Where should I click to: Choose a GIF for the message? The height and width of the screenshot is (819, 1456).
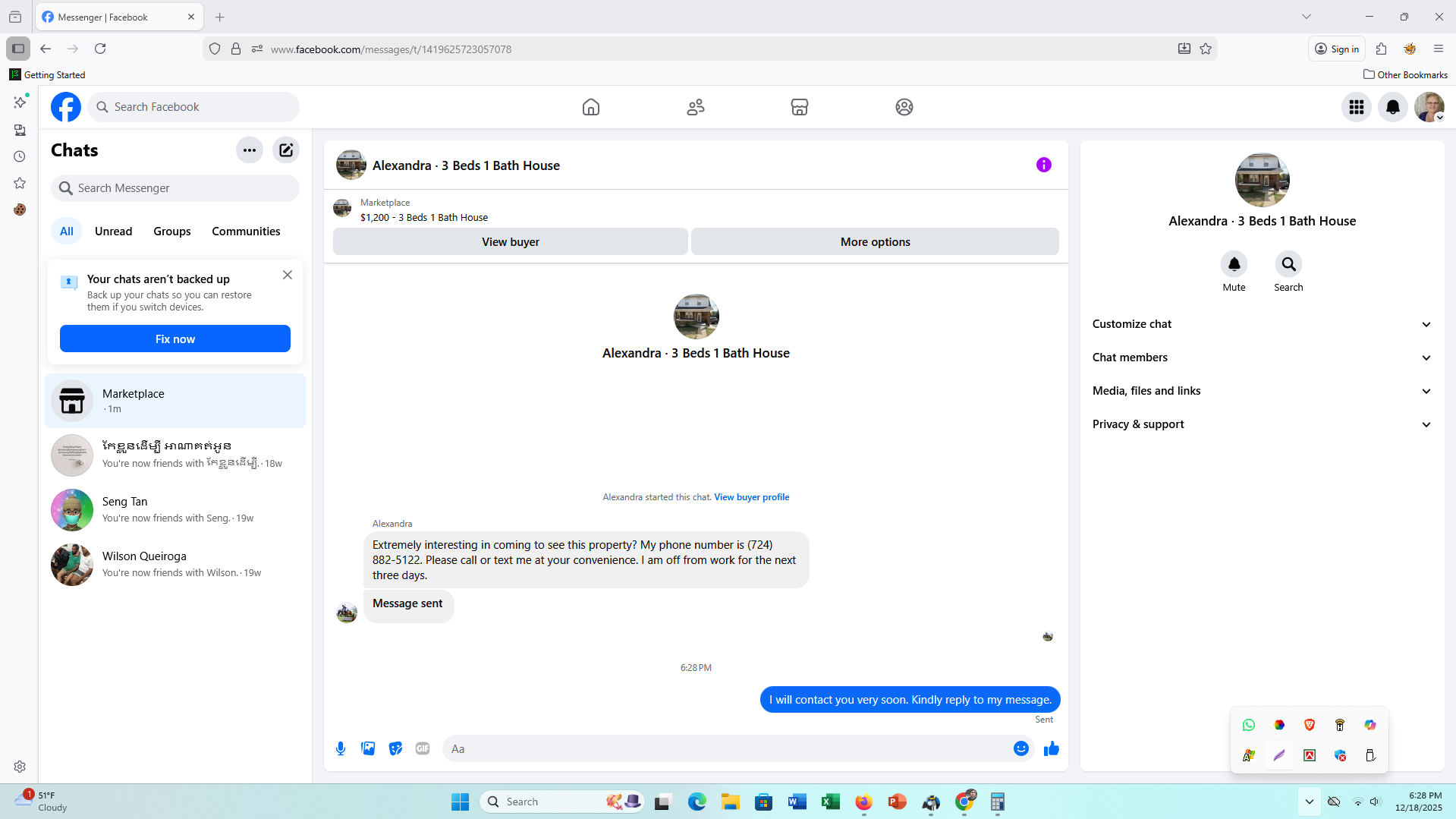point(423,749)
